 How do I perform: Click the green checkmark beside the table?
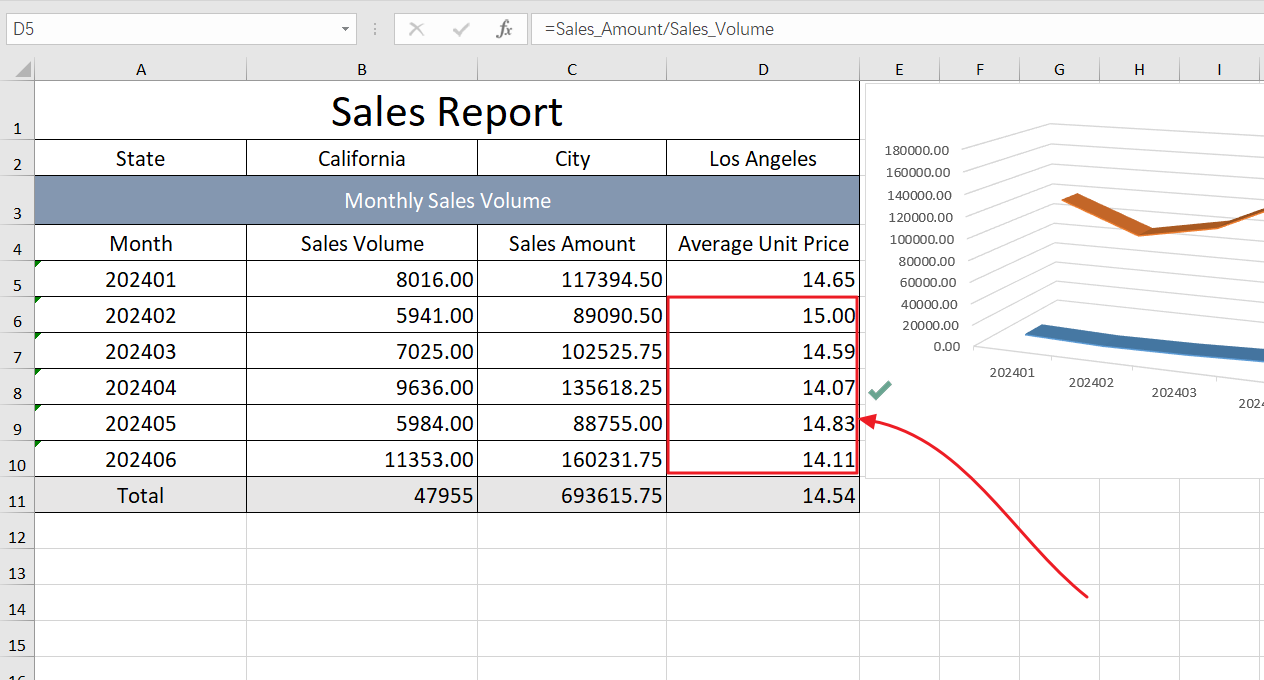pyautogui.click(x=880, y=390)
